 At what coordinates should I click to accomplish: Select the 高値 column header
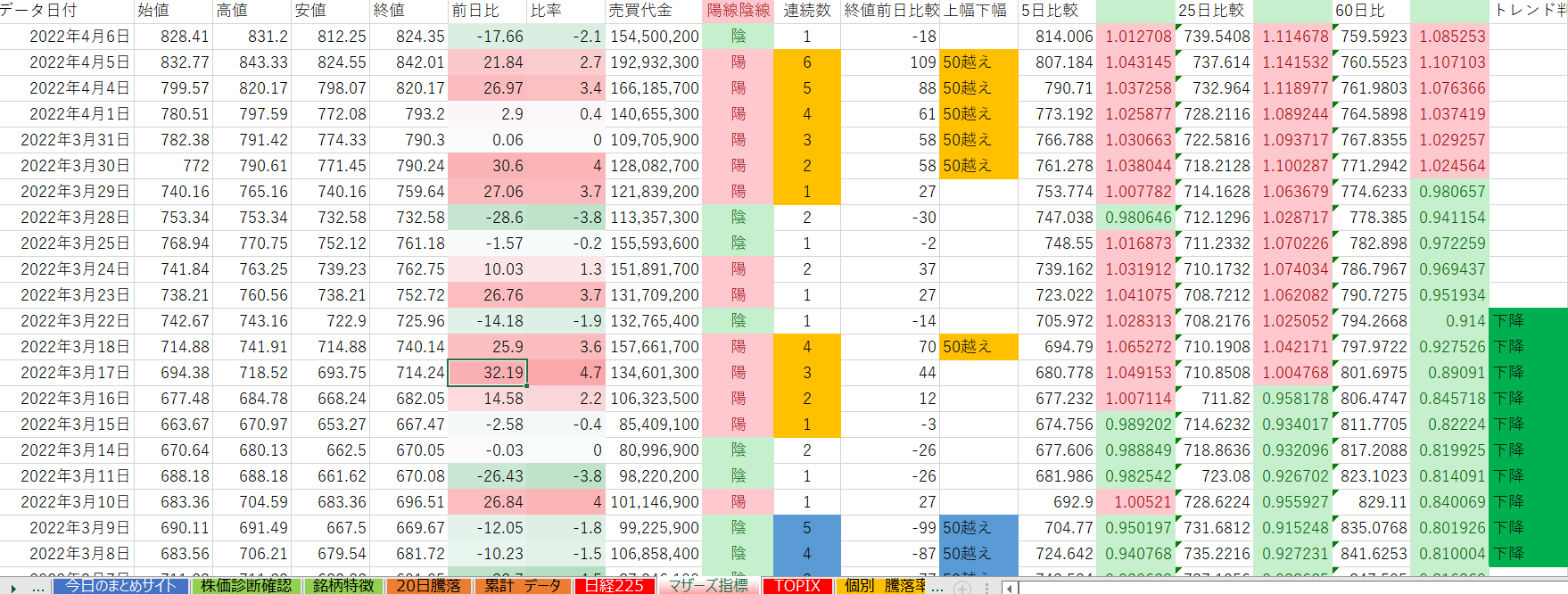point(252,11)
